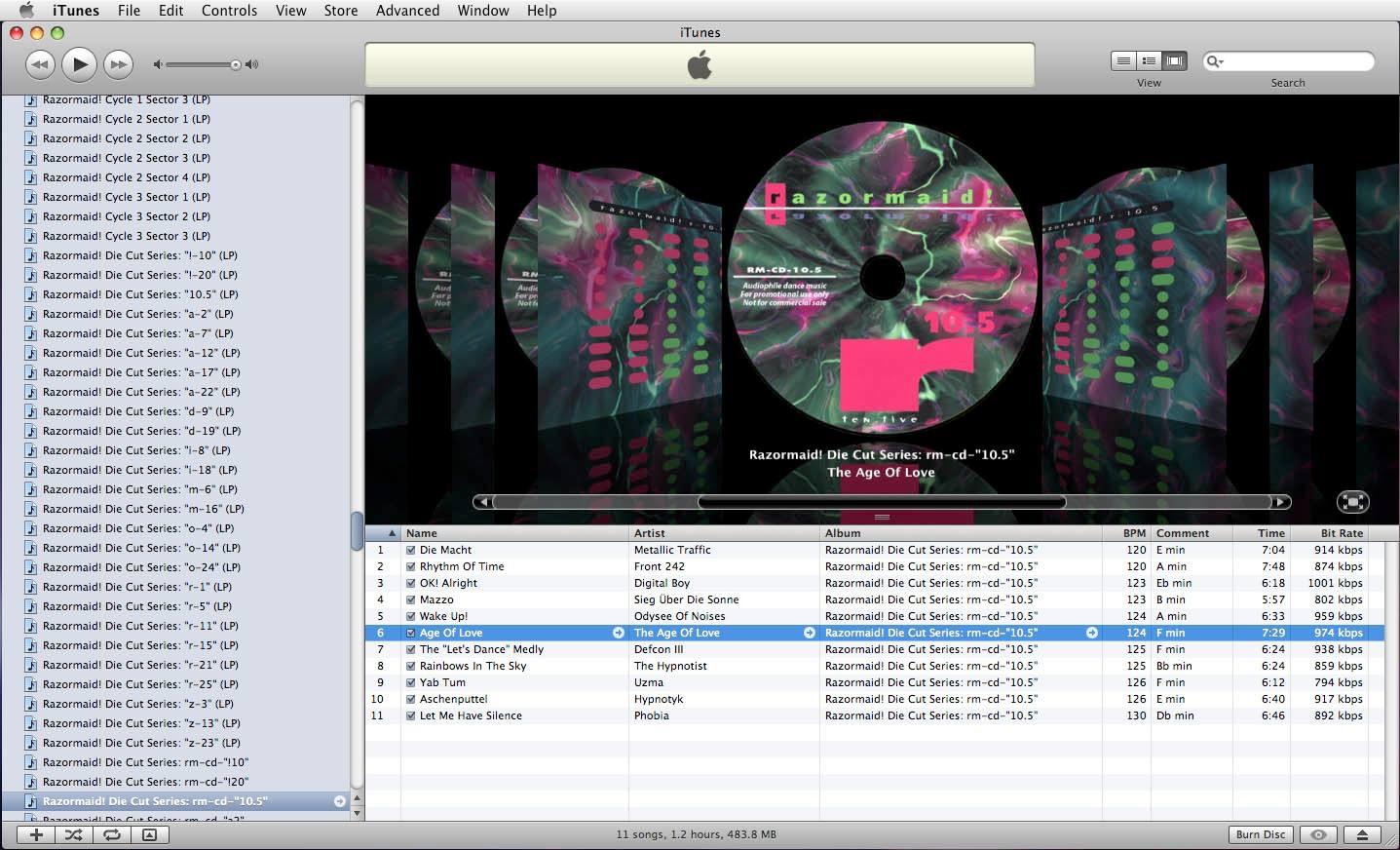Show or hide the artwork viewer

coord(150,834)
